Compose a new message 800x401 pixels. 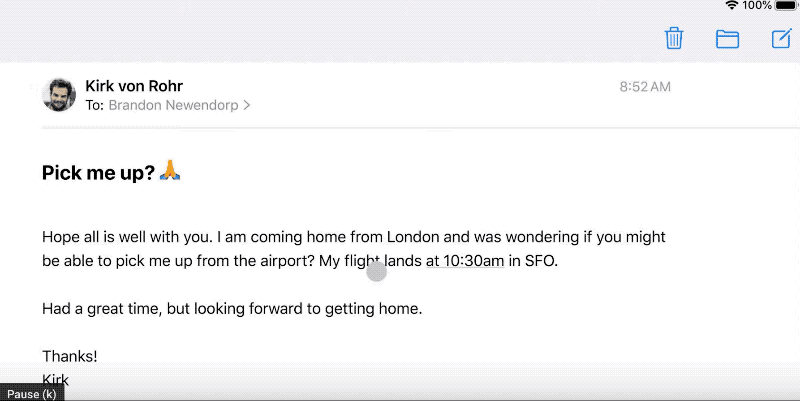coord(781,39)
